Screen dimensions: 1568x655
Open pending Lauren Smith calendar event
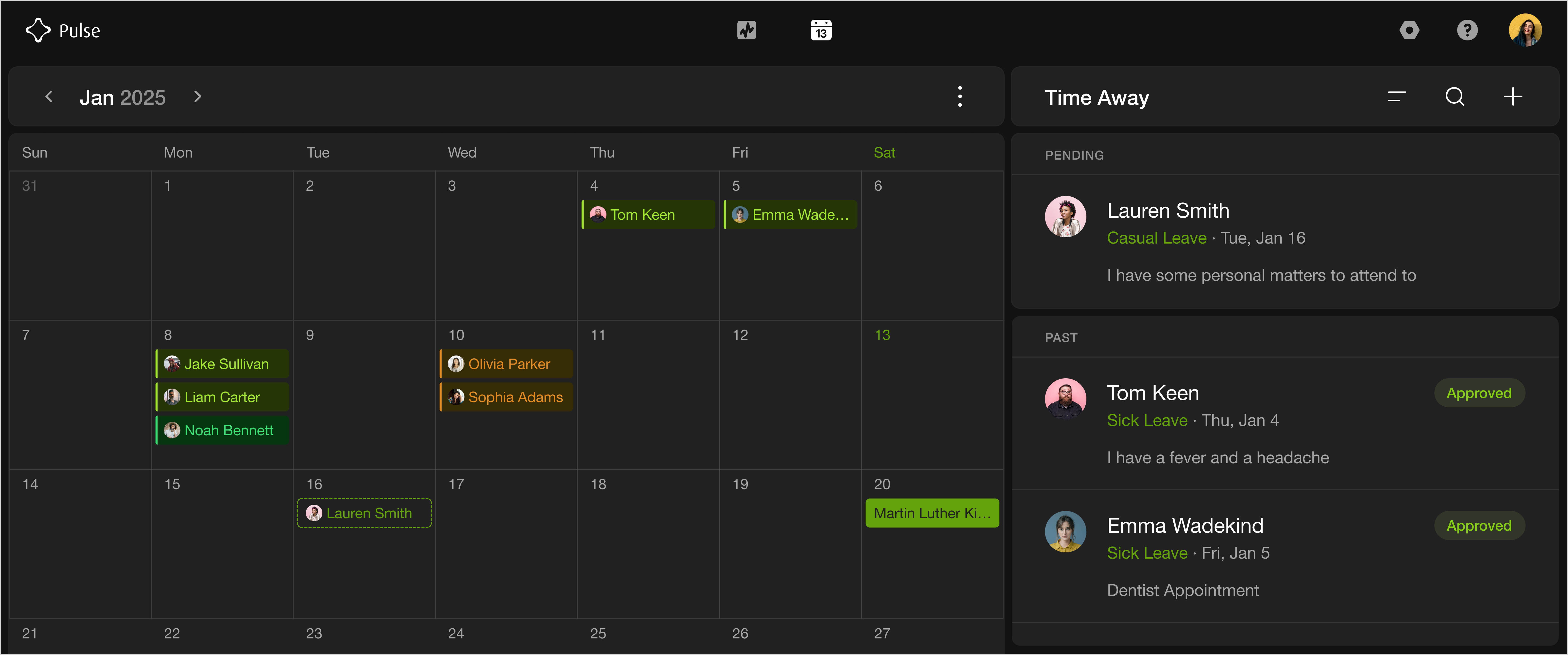pyautogui.click(x=364, y=513)
